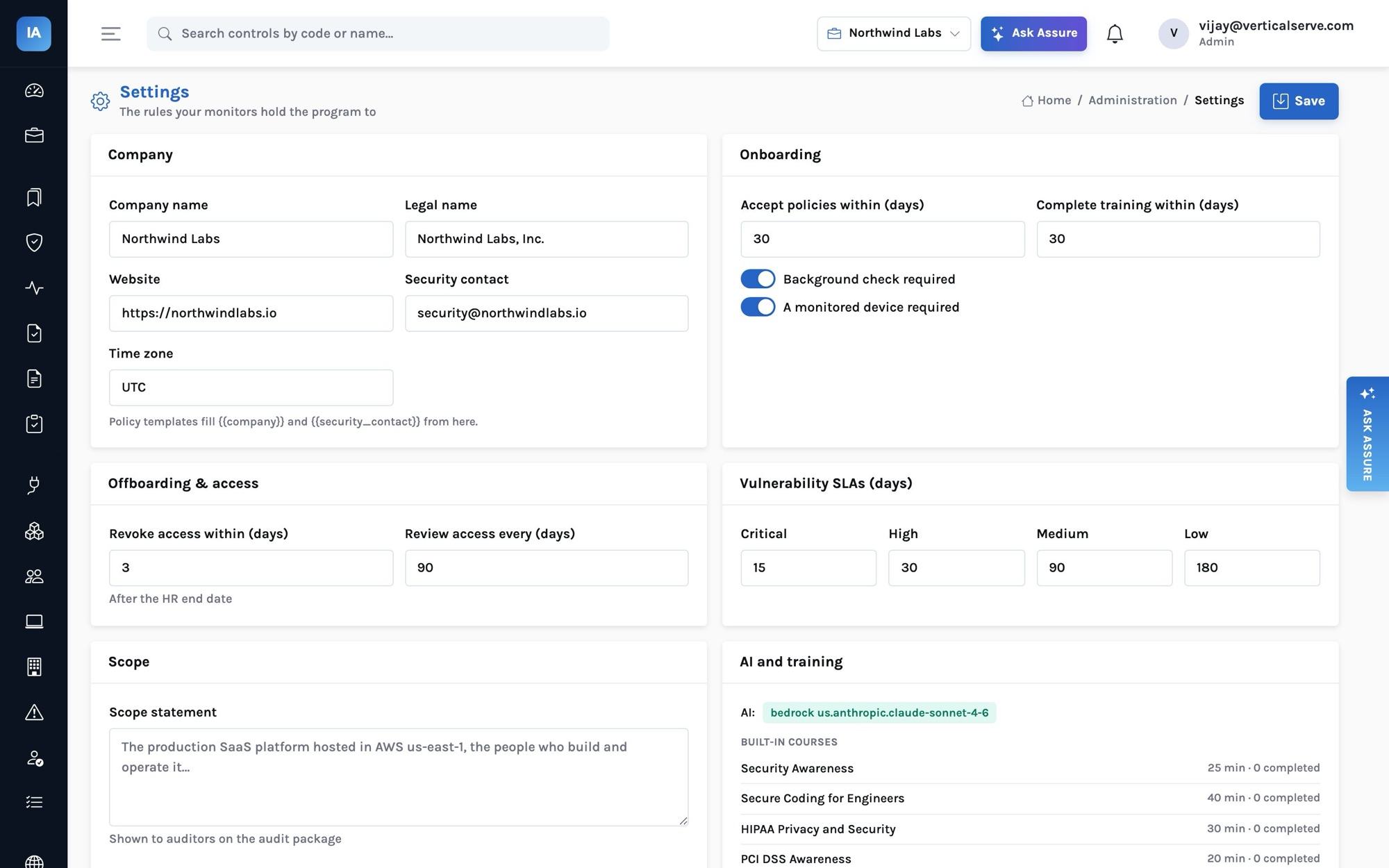Open the user check icon in sidebar

point(34,758)
